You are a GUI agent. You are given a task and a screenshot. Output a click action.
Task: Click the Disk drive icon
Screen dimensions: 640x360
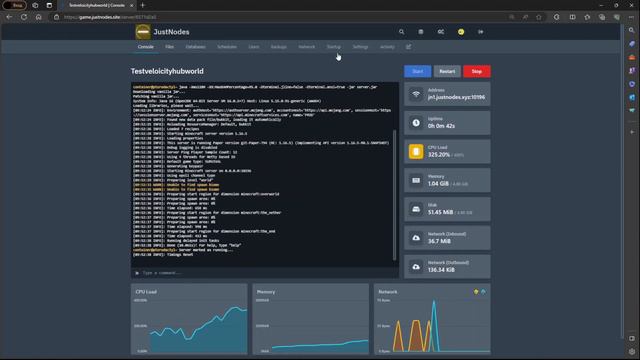[x=416, y=209]
